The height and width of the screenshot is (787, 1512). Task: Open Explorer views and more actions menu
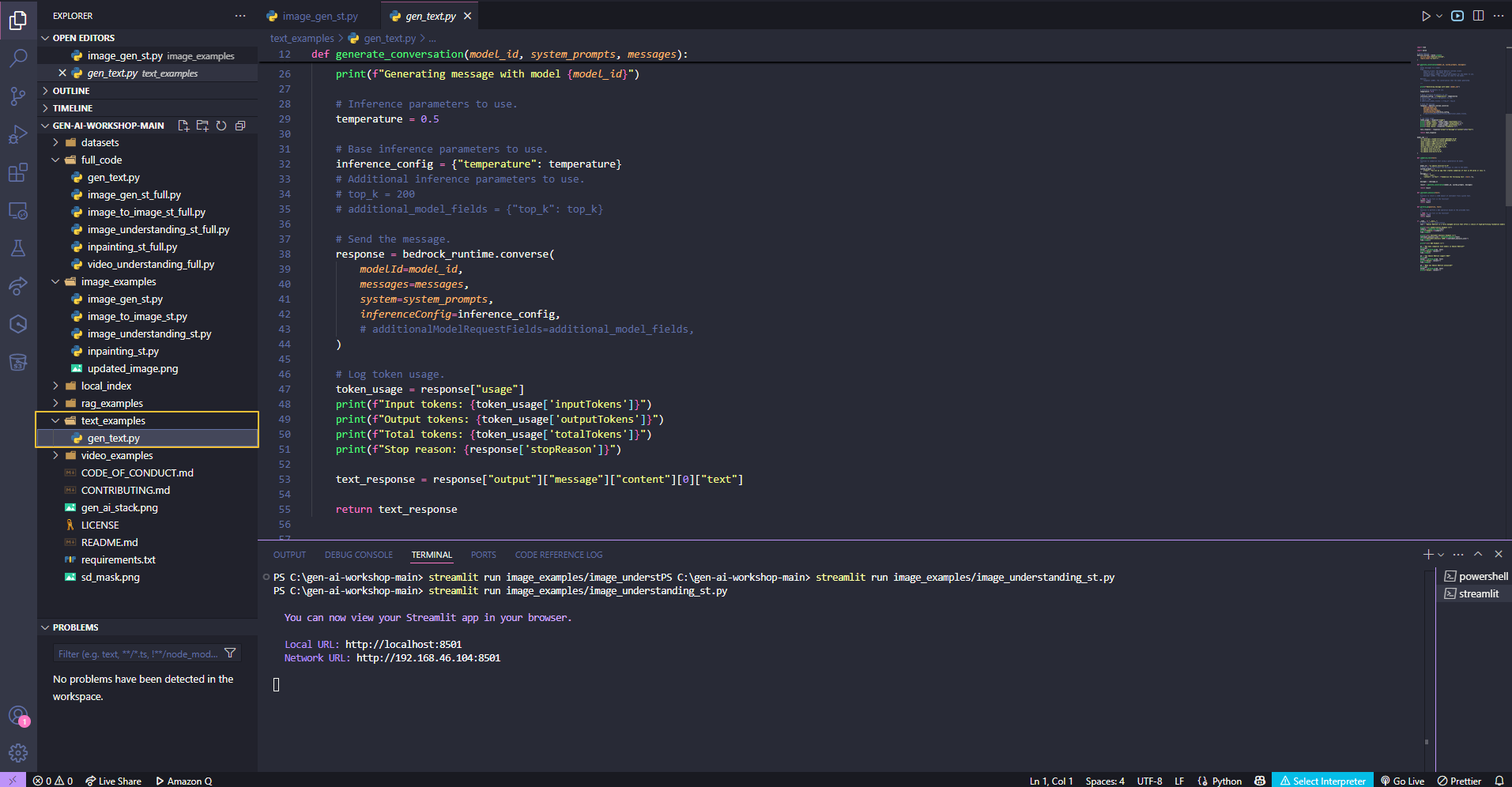tap(240, 16)
